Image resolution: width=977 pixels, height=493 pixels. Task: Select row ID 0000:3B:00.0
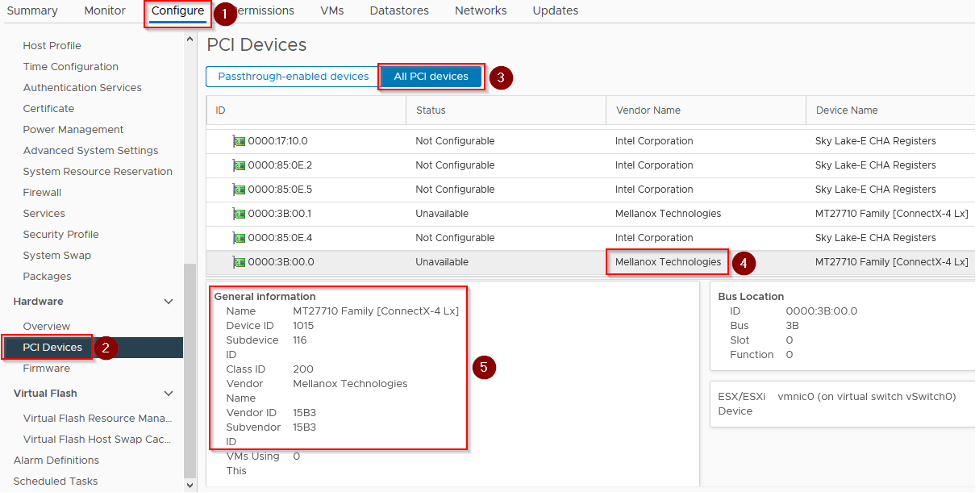pos(280,263)
